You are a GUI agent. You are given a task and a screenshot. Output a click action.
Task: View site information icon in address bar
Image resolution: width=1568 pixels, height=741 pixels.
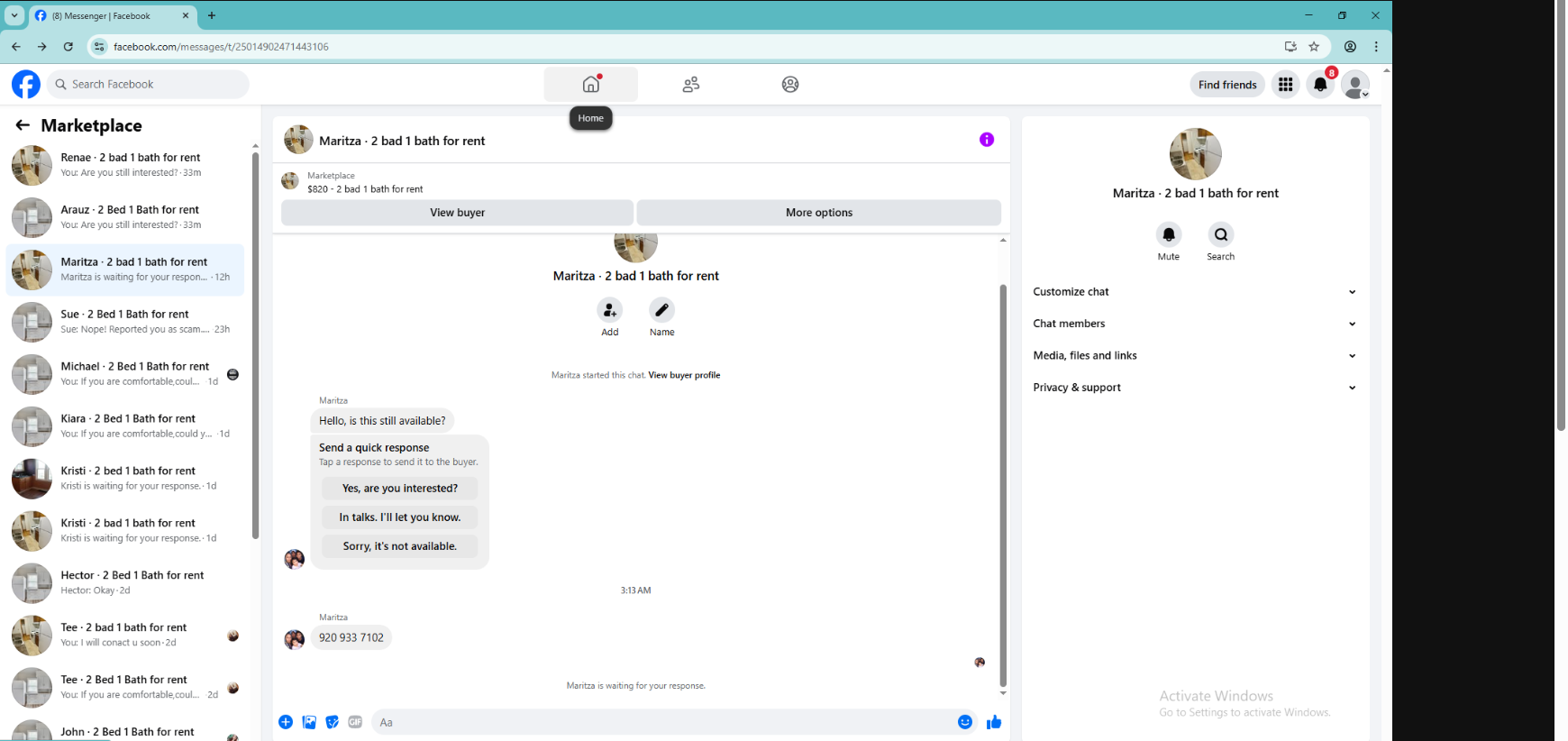[99, 46]
